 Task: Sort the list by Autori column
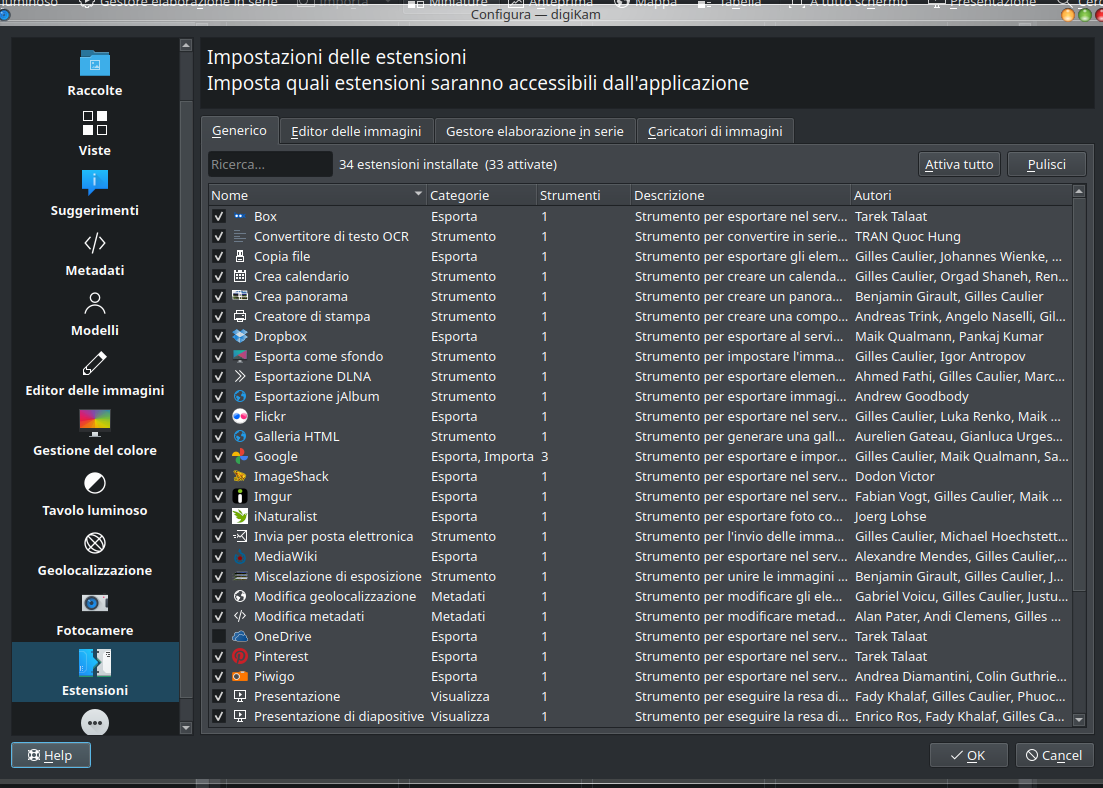tap(962, 195)
